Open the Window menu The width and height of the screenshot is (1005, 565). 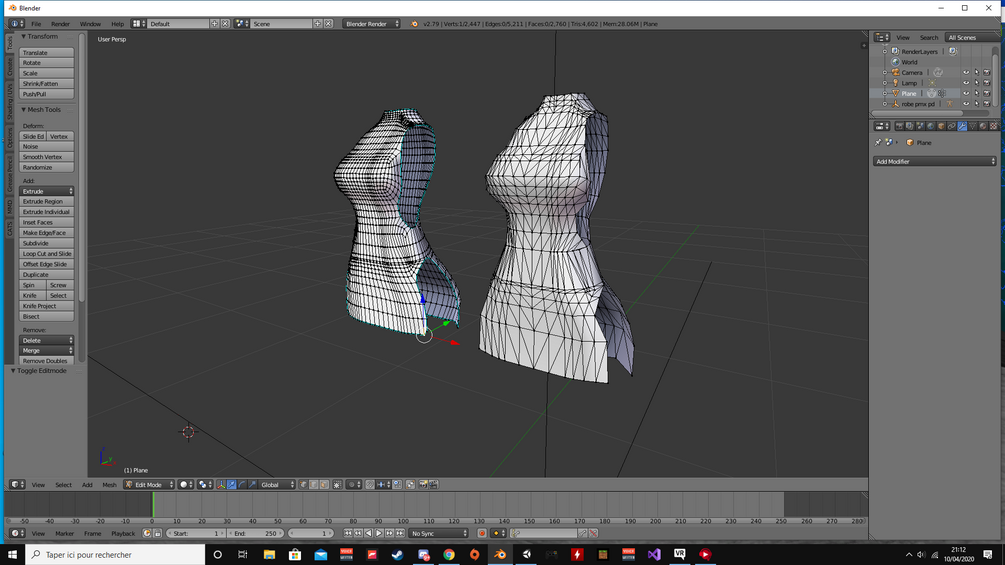click(90, 24)
